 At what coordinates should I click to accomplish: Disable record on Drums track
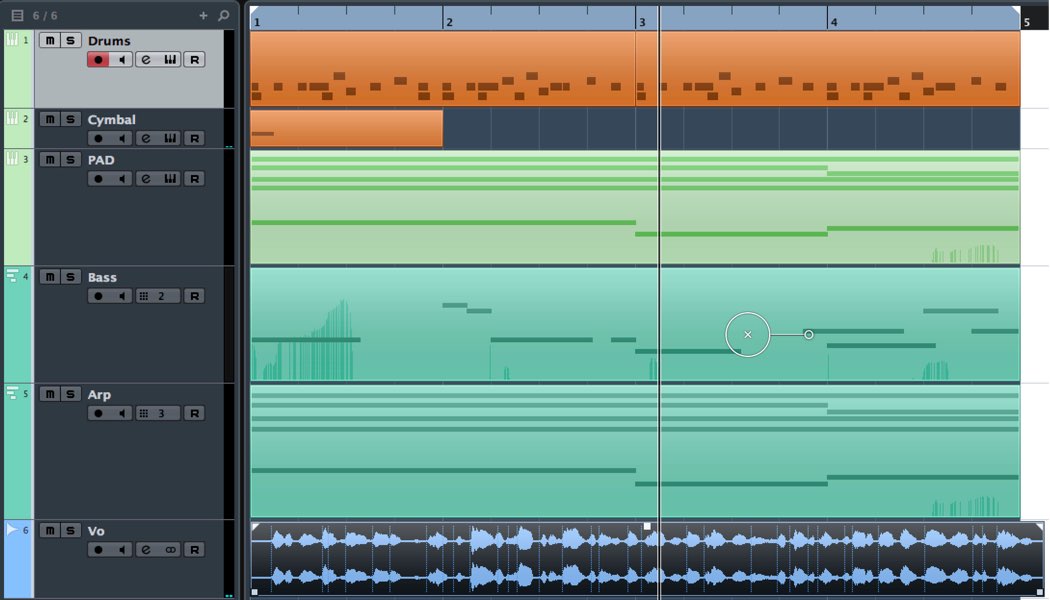[x=98, y=60]
